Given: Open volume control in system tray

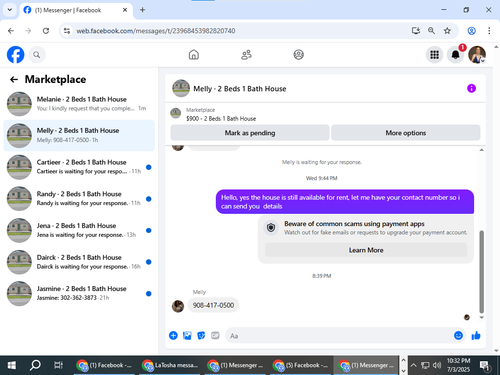Looking at the screenshot, I should (x=437, y=365).
